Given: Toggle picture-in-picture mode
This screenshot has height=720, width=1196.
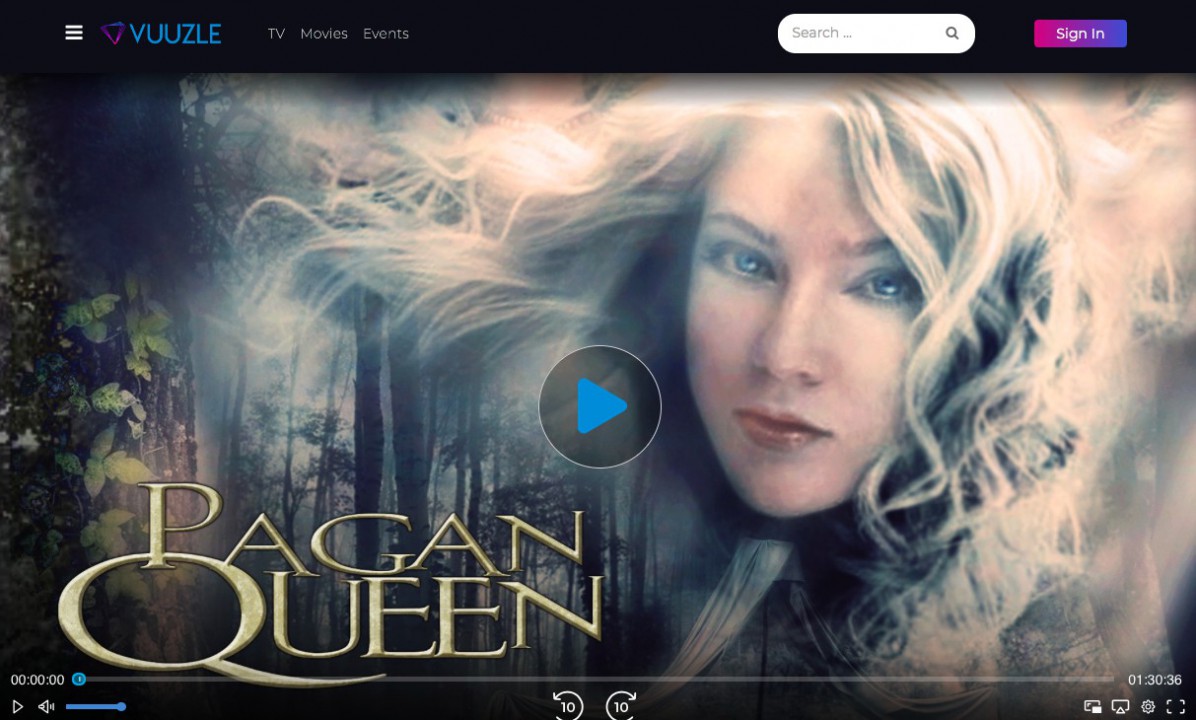Looking at the screenshot, I should pos(1093,707).
